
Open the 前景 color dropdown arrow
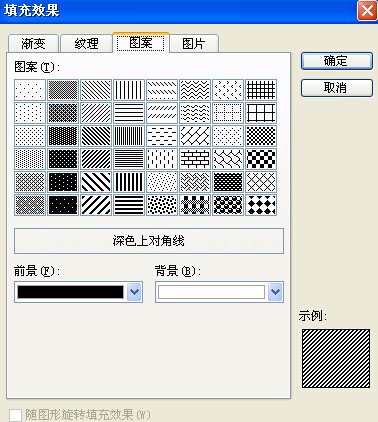(x=134, y=292)
